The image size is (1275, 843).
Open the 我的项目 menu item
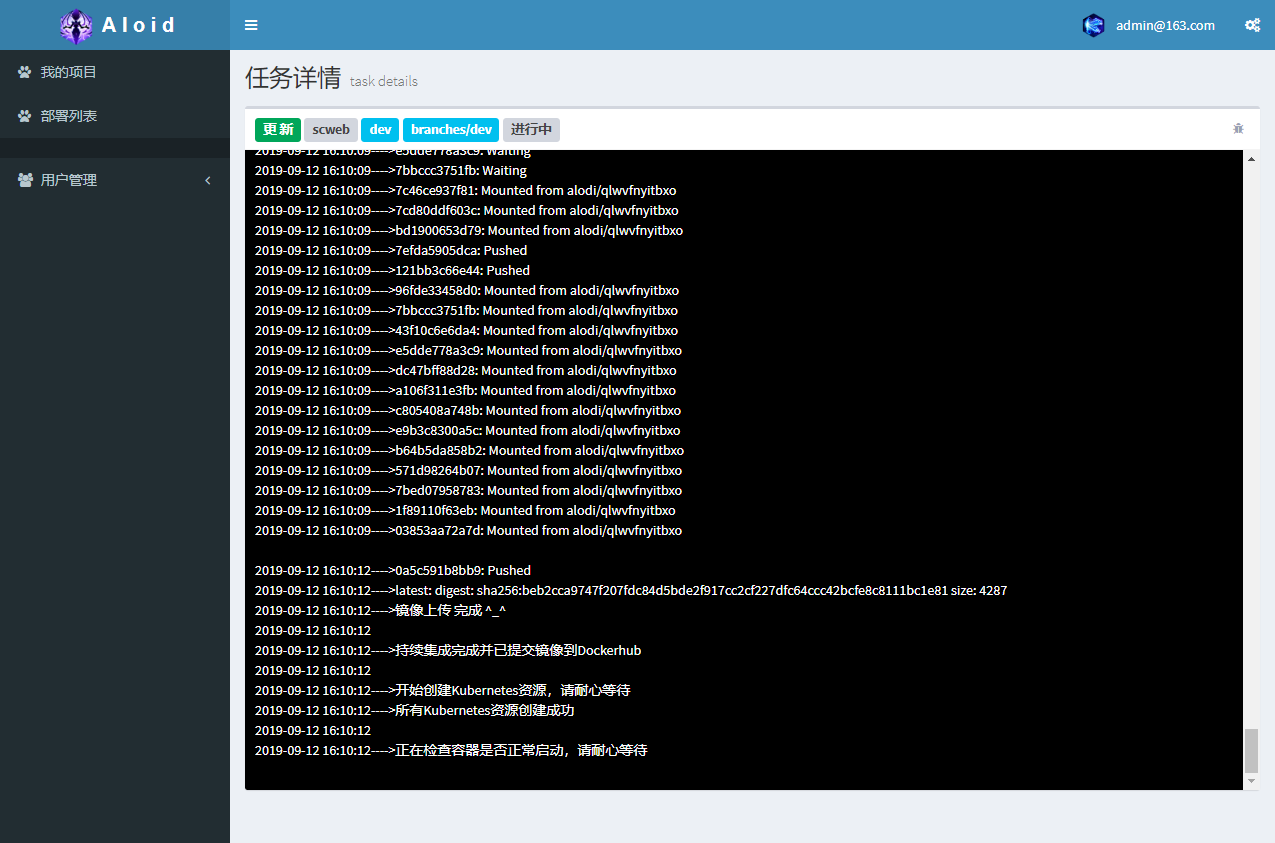pos(68,72)
